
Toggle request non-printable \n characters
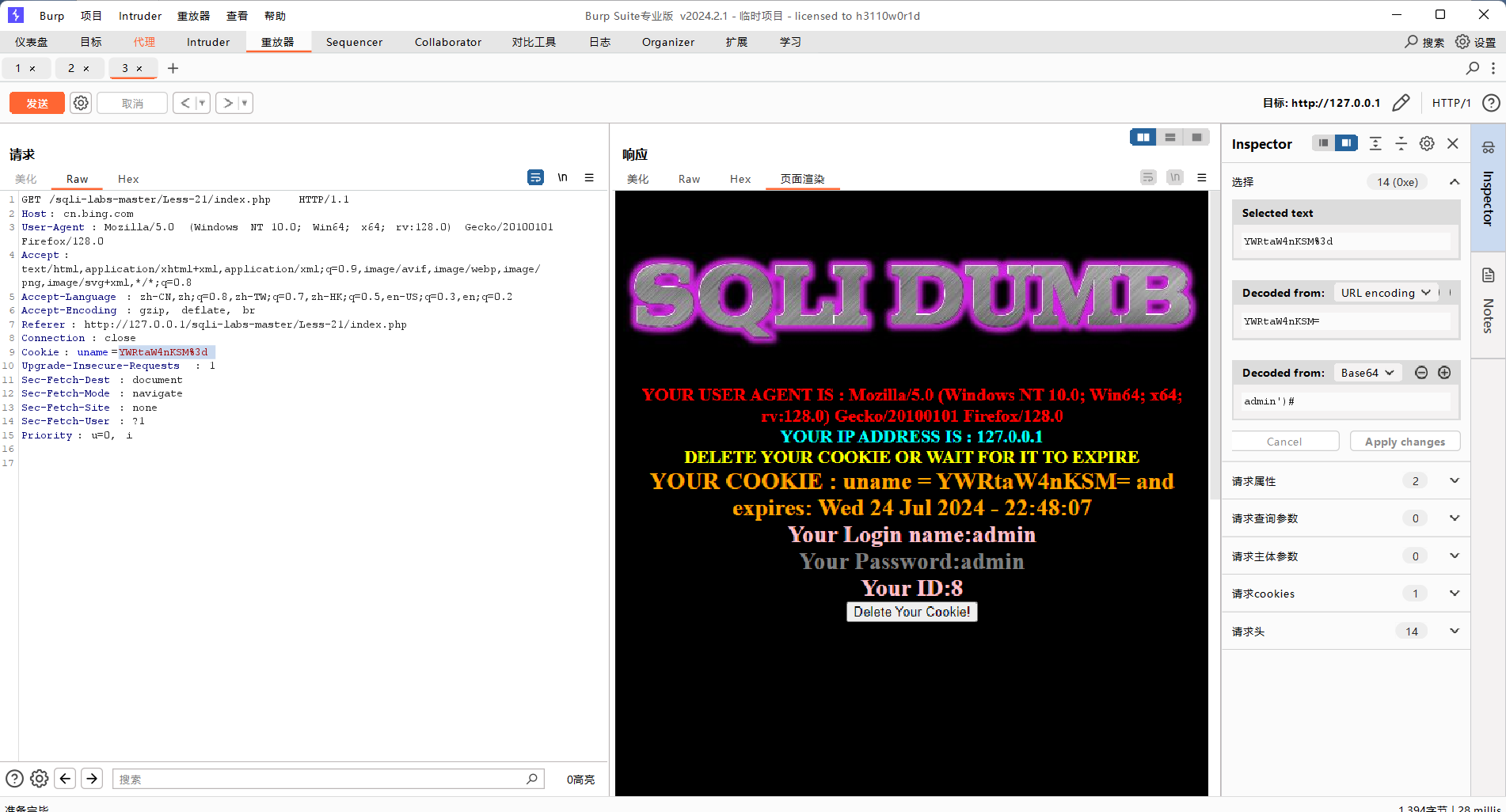pyautogui.click(x=562, y=177)
